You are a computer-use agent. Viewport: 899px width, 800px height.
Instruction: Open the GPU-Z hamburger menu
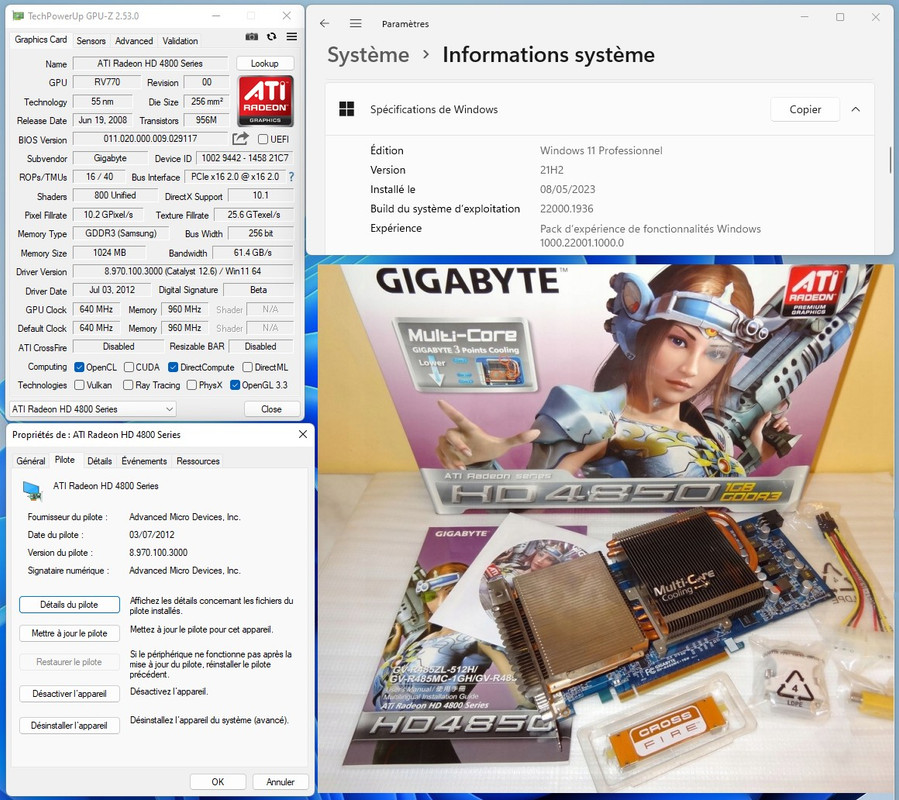point(292,37)
